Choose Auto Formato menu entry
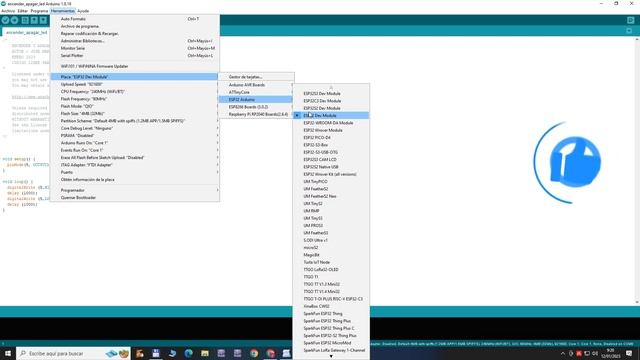The height and width of the screenshot is (360, 640). (135, 19)
